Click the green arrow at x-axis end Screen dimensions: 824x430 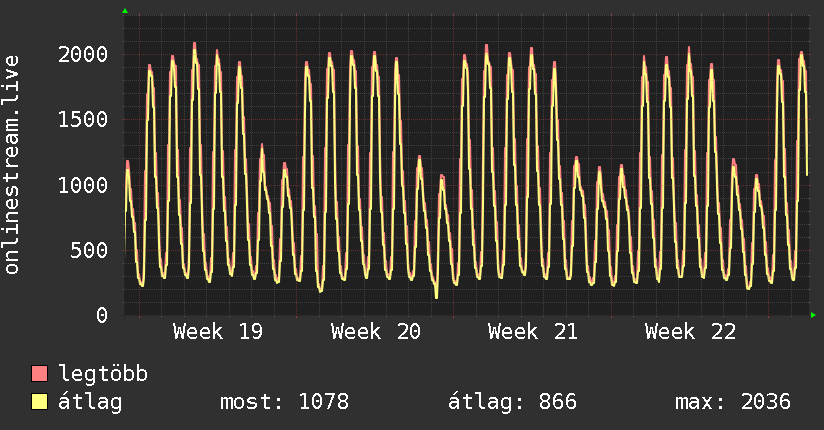[x=813, y=315]
